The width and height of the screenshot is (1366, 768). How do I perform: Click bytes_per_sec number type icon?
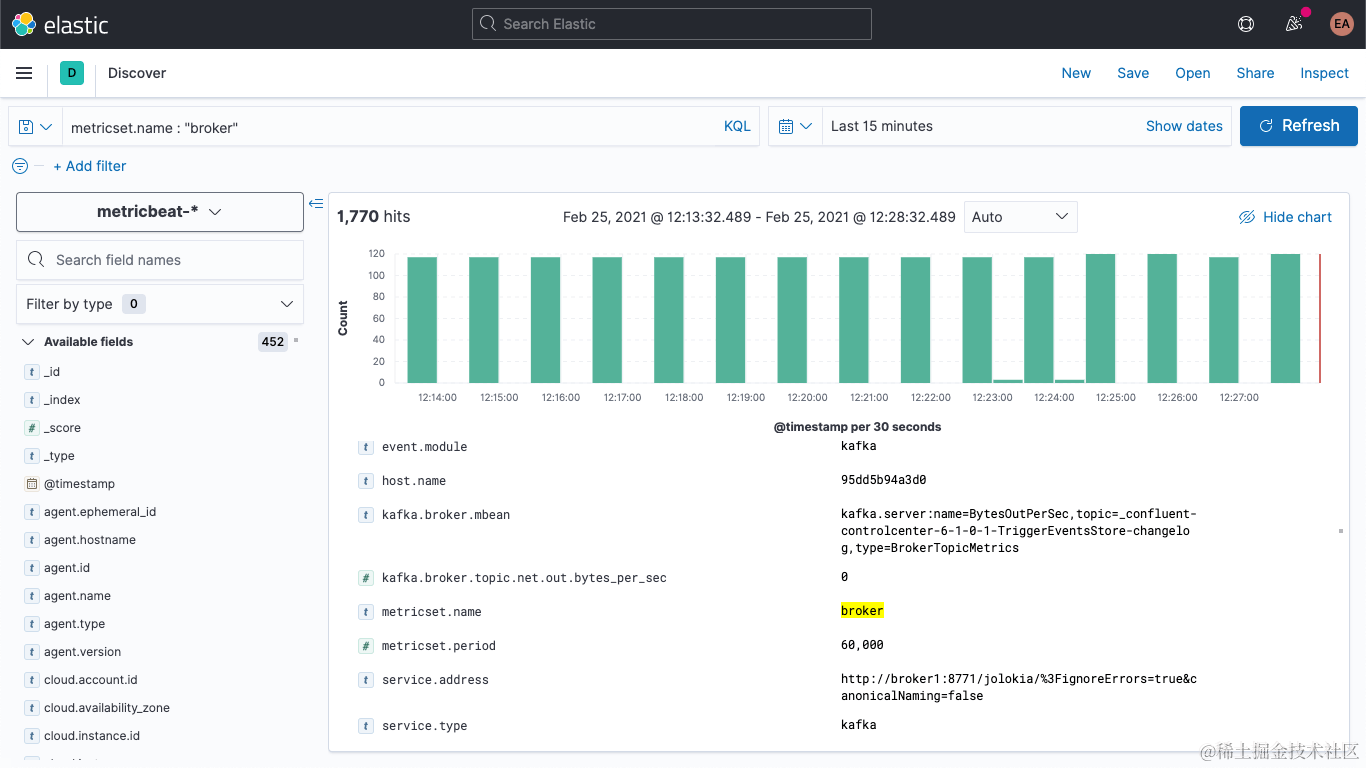(x=367, y=578)
